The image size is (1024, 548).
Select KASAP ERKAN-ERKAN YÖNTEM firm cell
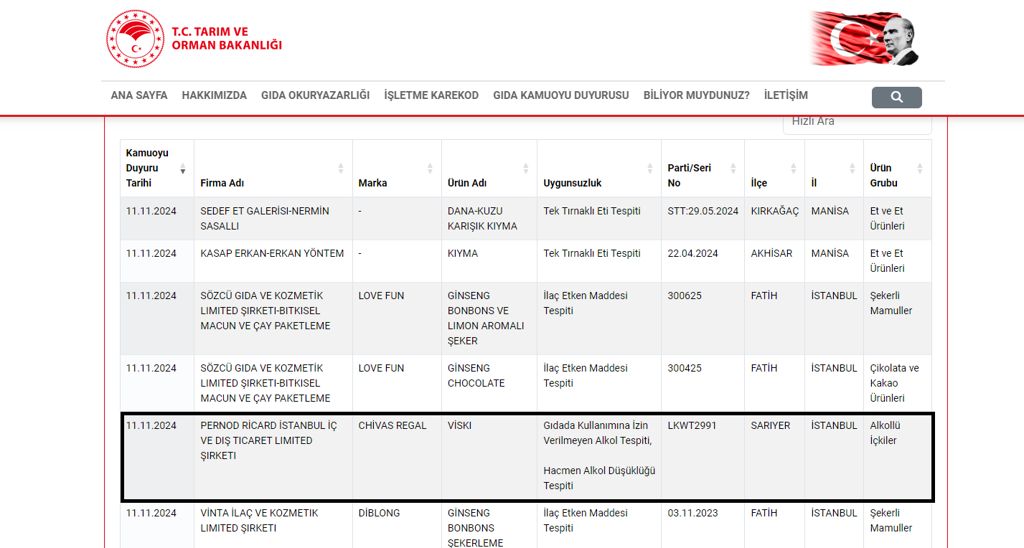click(273, 261)
